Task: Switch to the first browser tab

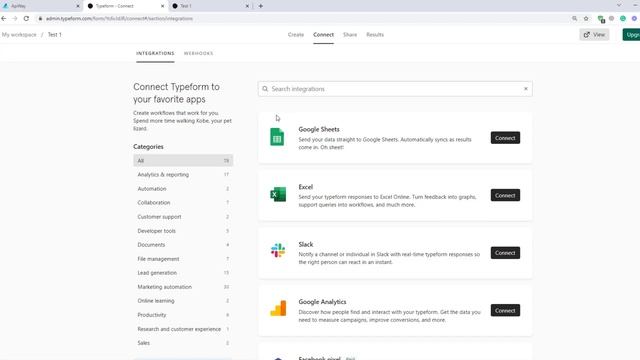Action: coord(41,6)
